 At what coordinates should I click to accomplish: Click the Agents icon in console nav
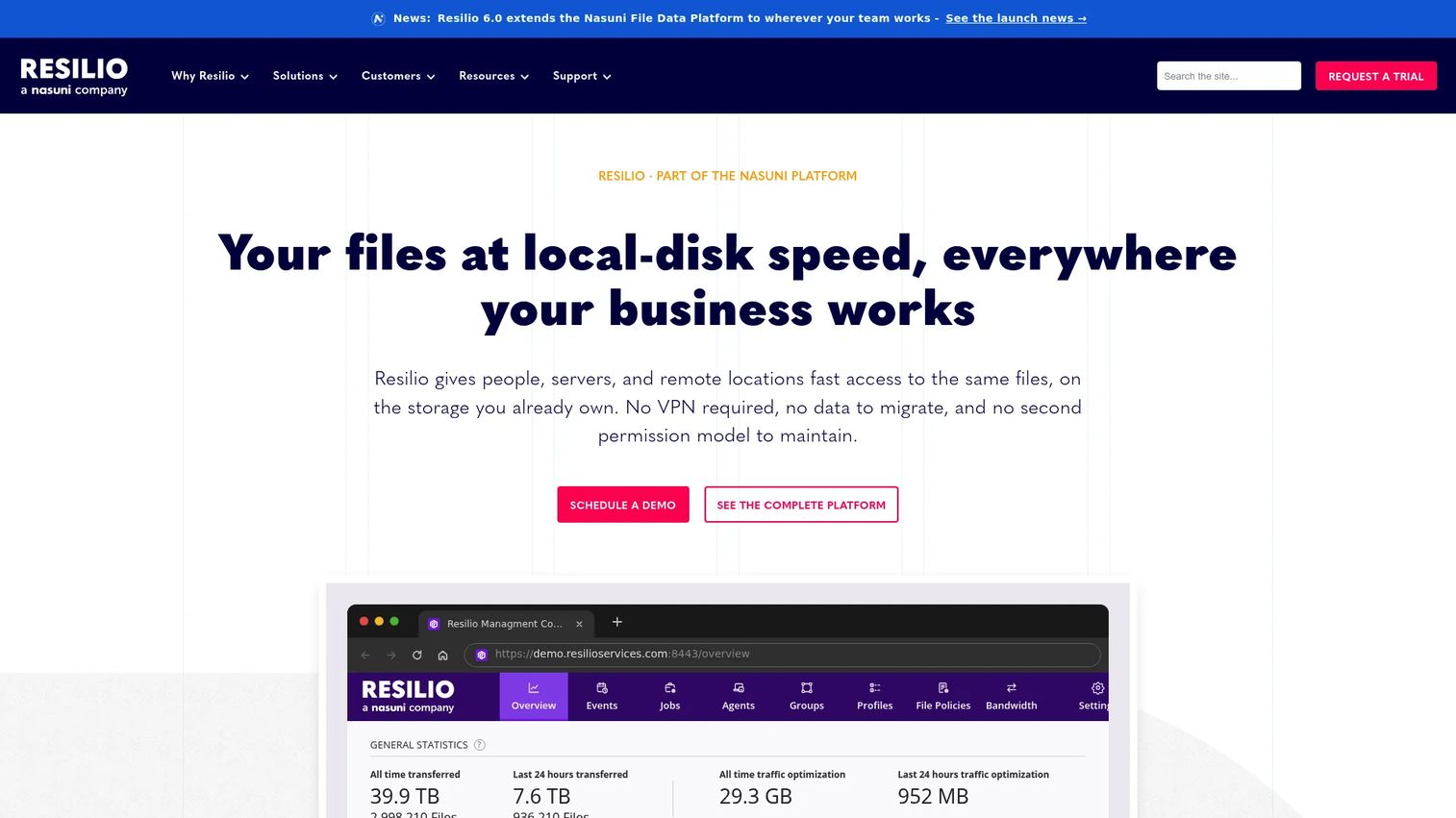pos(739,688)
